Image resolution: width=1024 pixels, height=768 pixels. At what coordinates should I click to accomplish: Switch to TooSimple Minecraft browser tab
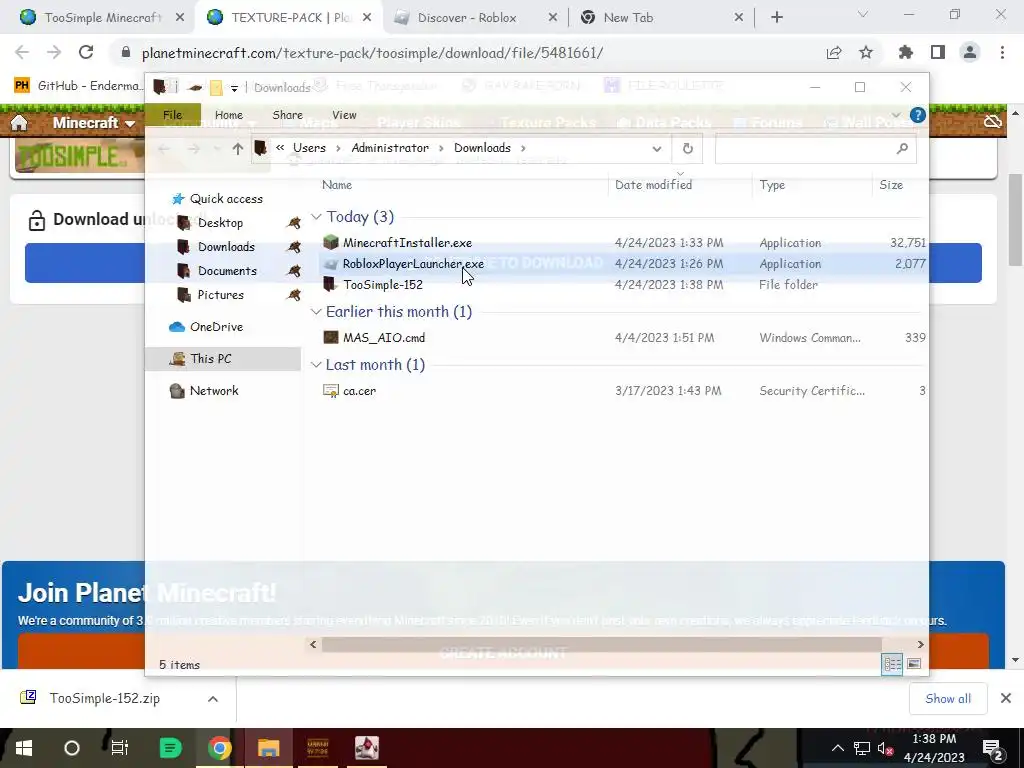click(103, 18)
